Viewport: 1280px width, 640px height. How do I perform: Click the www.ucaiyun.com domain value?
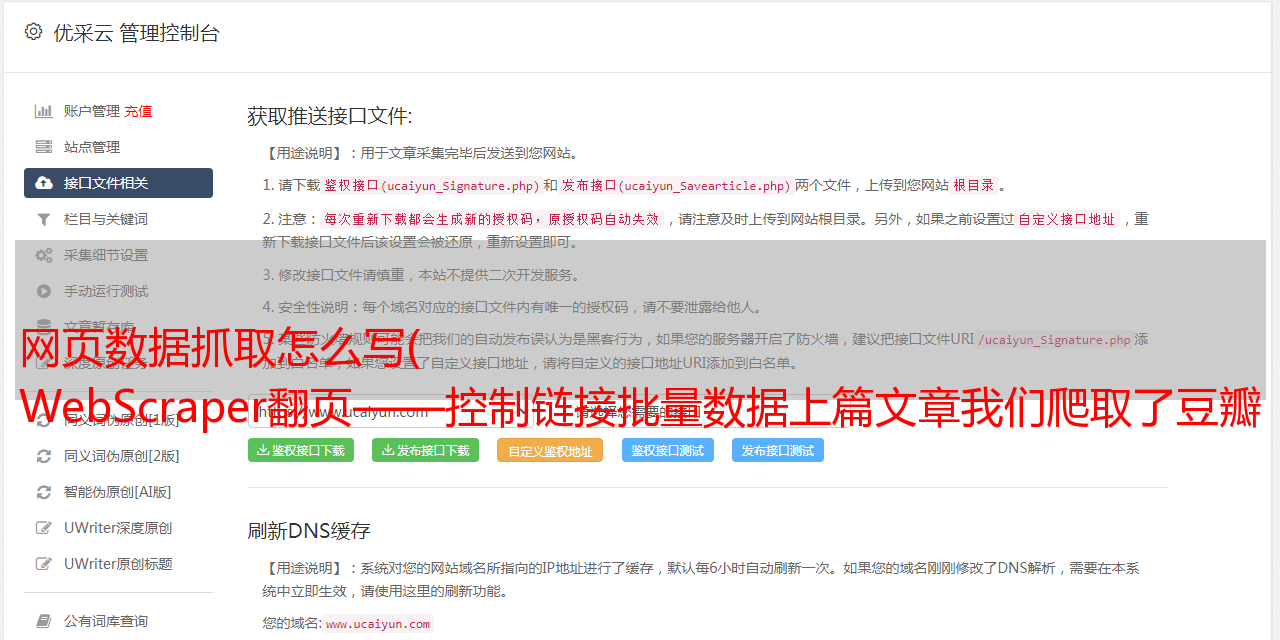tap(378, 624)
